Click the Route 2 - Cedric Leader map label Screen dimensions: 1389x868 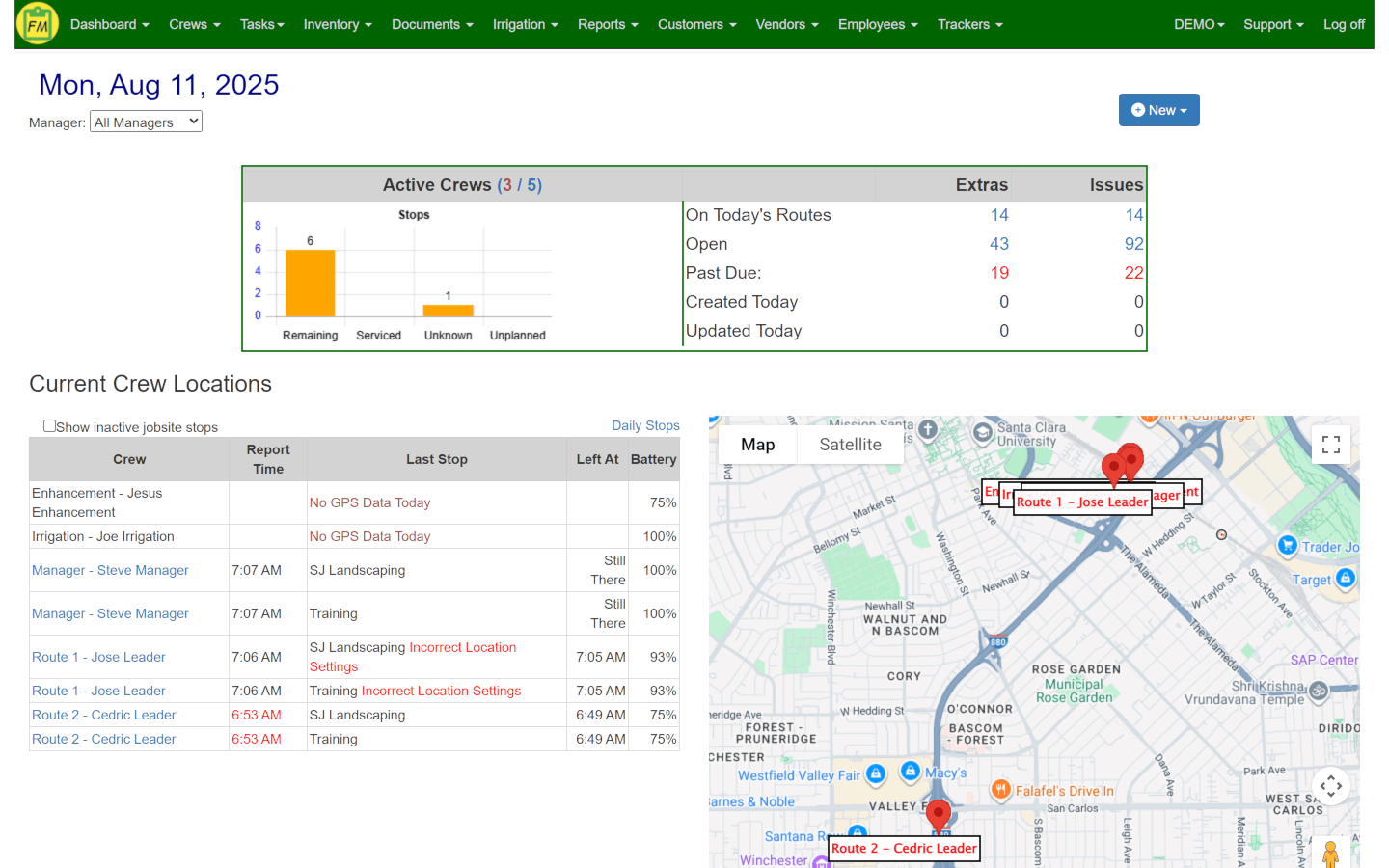[x=904, y=848]
